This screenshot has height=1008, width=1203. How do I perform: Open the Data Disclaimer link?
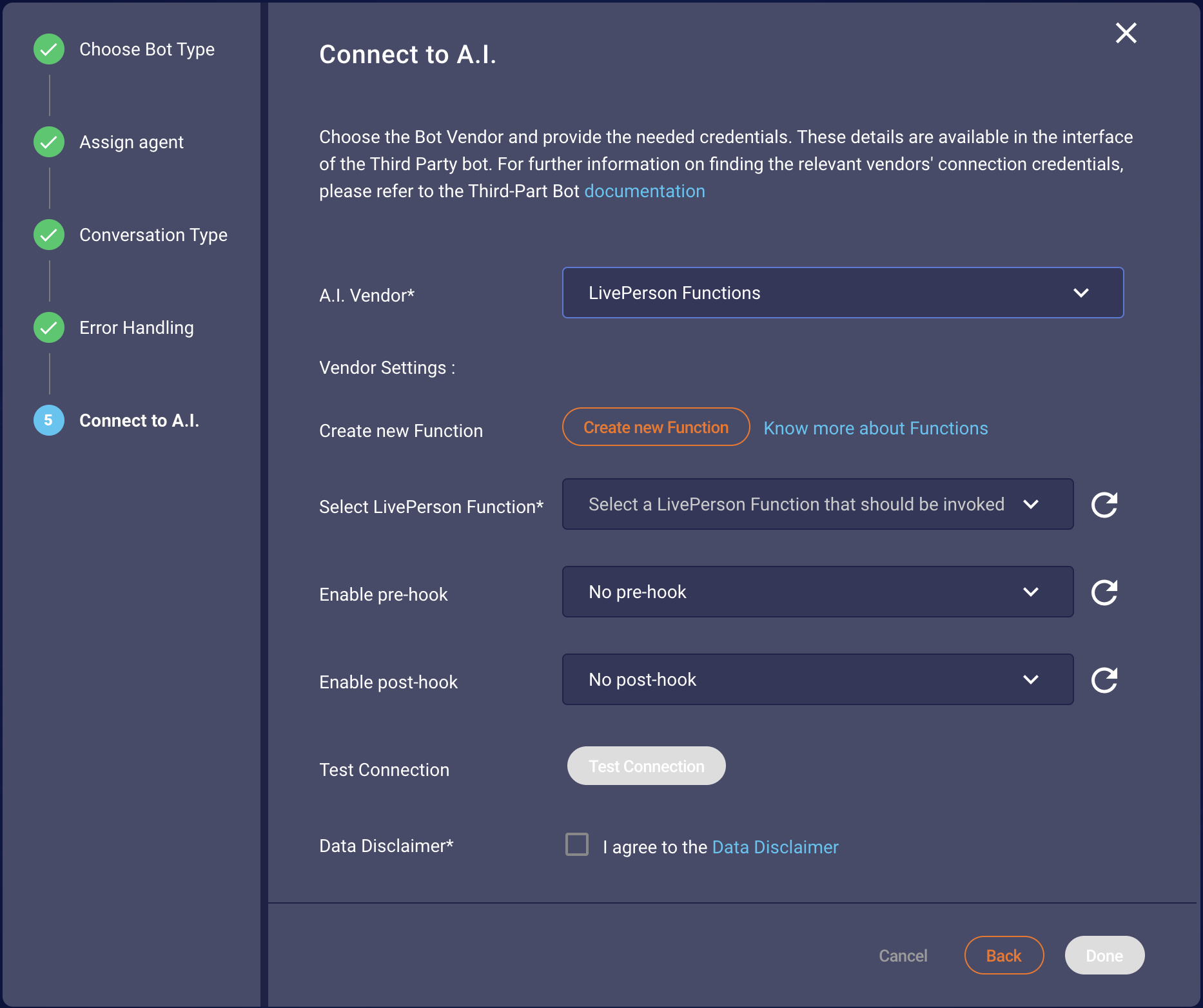coord(775,847)
